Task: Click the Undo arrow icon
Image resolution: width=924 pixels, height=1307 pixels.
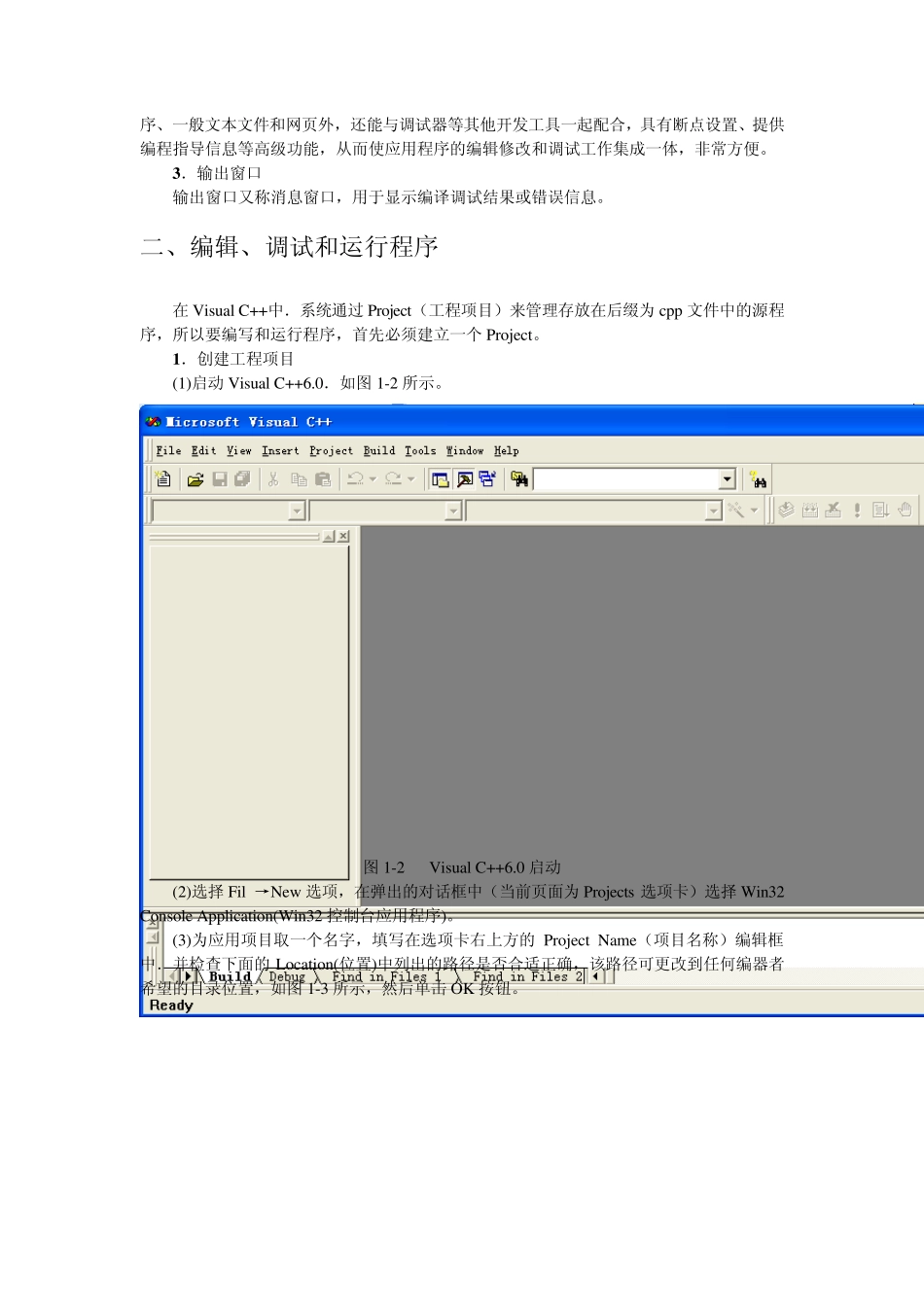Action: click(x=356, y=479)
